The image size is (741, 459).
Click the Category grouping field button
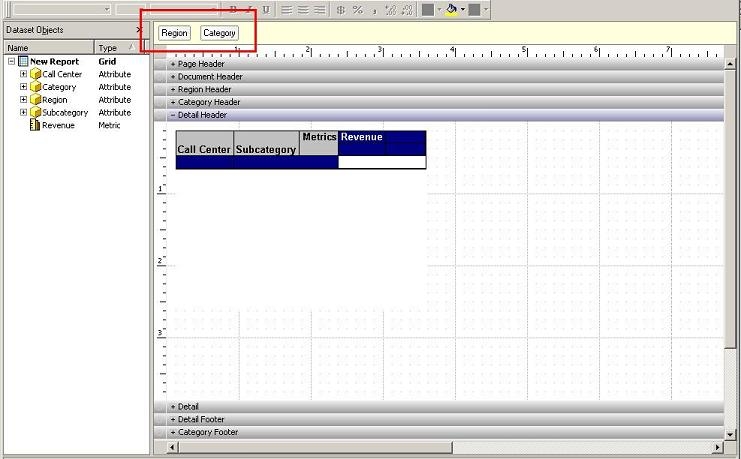[219, 33]
